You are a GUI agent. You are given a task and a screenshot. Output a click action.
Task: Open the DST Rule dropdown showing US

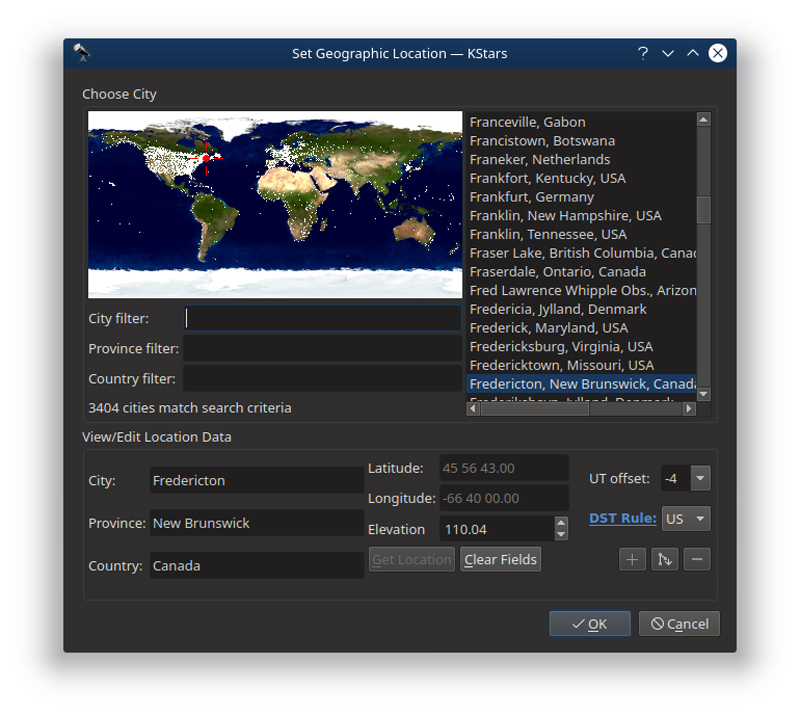click(685, 518)
